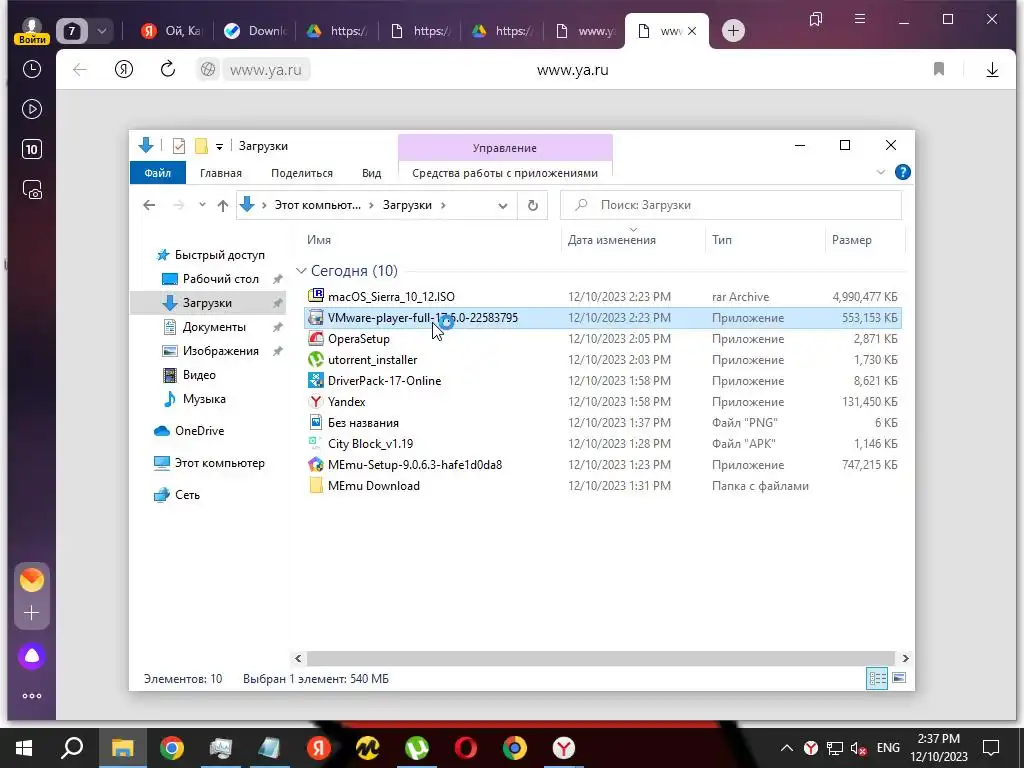Open taskbar search magnifier
The width and height of the screenshot is (1024, 768).
coord(72,748)
